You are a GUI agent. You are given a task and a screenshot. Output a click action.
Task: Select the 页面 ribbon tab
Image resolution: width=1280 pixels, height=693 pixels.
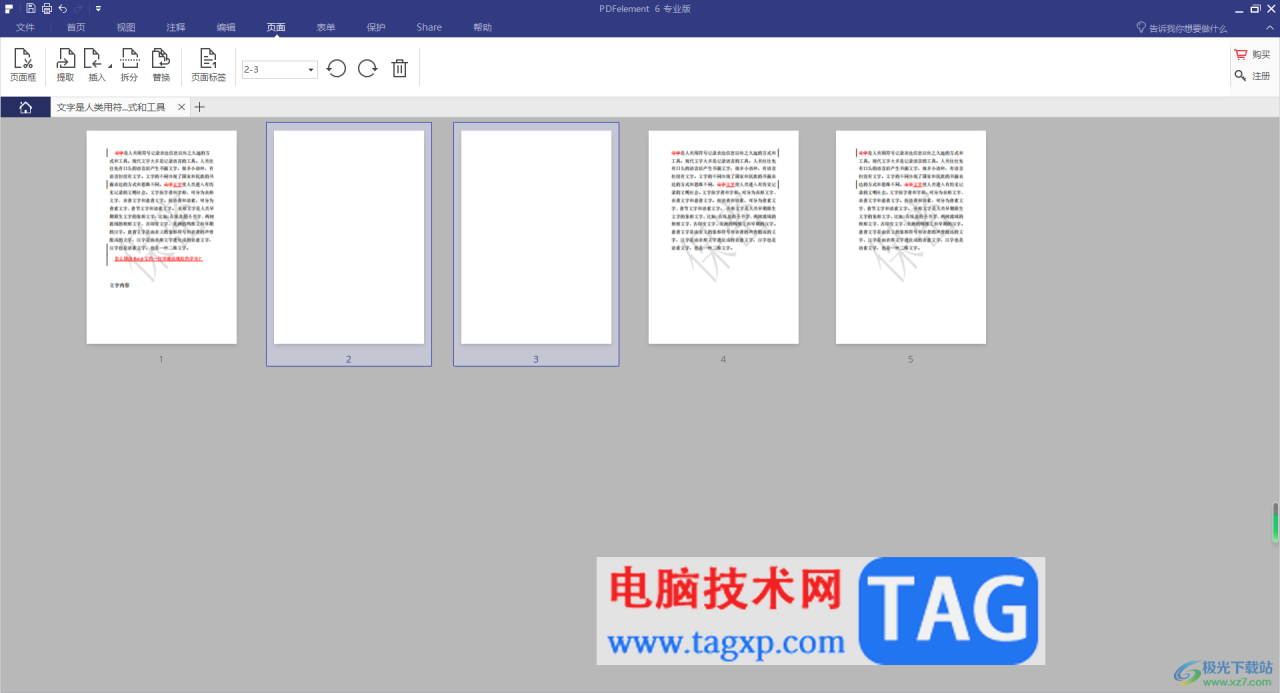[276, 27]
